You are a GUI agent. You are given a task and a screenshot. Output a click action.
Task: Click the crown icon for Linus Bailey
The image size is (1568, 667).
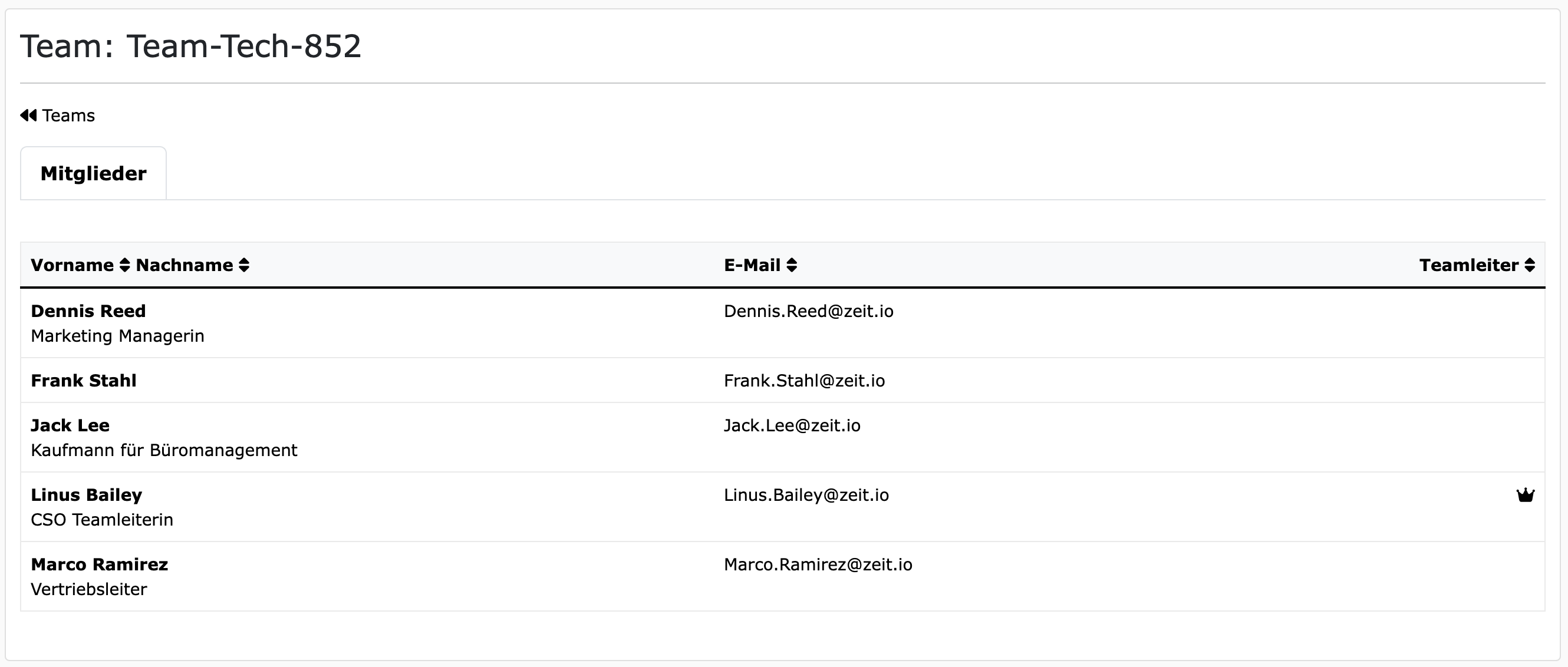coord(1525,495)
